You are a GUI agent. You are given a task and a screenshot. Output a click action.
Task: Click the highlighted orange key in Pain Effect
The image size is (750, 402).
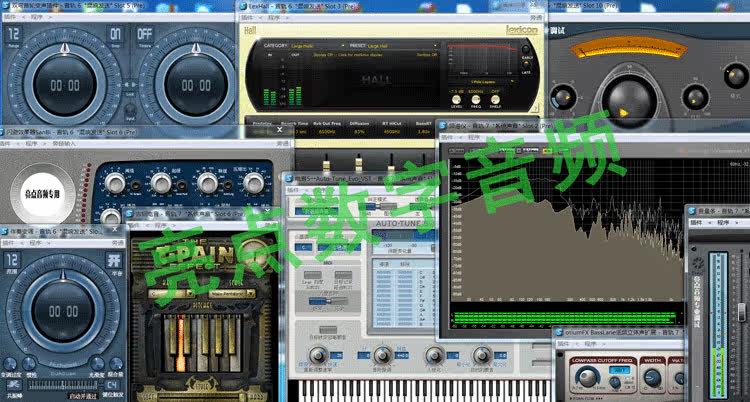[x=181, y=342]
